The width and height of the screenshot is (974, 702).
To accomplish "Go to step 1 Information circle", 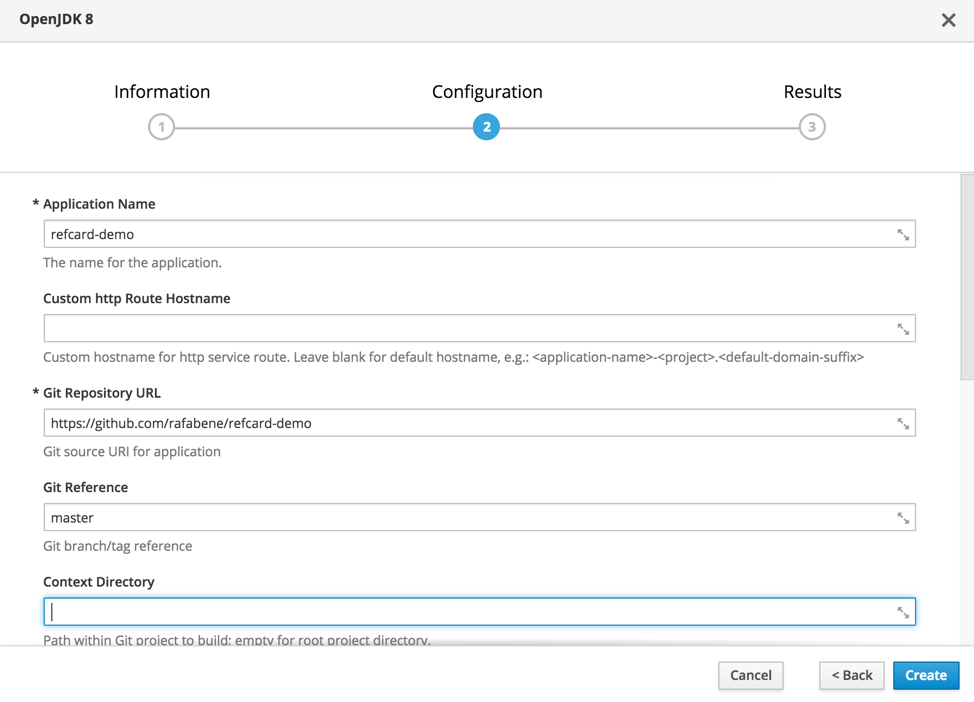I will [x=161, y=127].
